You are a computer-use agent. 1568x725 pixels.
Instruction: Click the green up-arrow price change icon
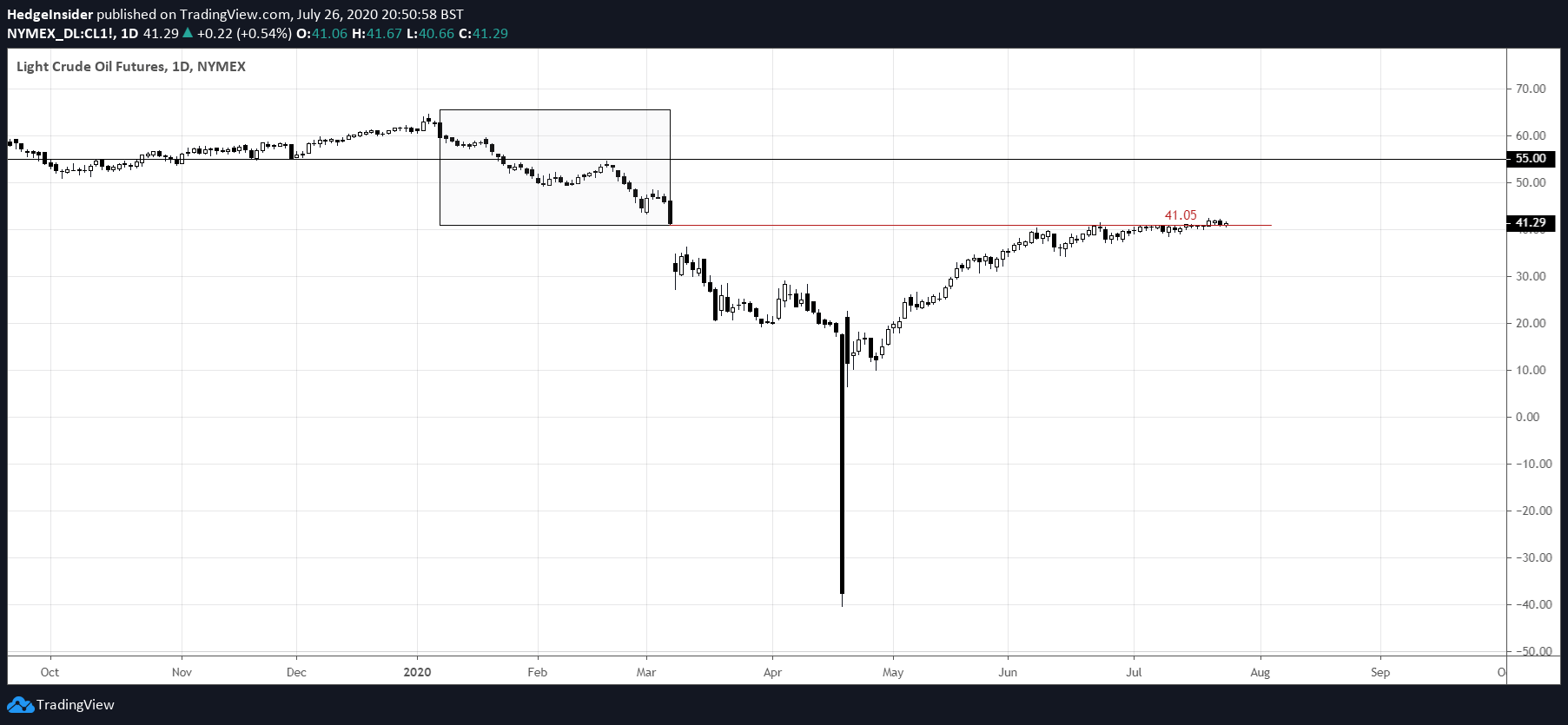(x=188, y=33)
